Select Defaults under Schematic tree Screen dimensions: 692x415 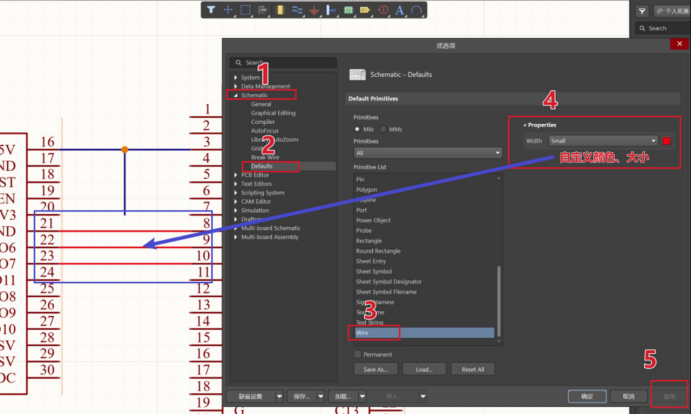coord(262,166)
